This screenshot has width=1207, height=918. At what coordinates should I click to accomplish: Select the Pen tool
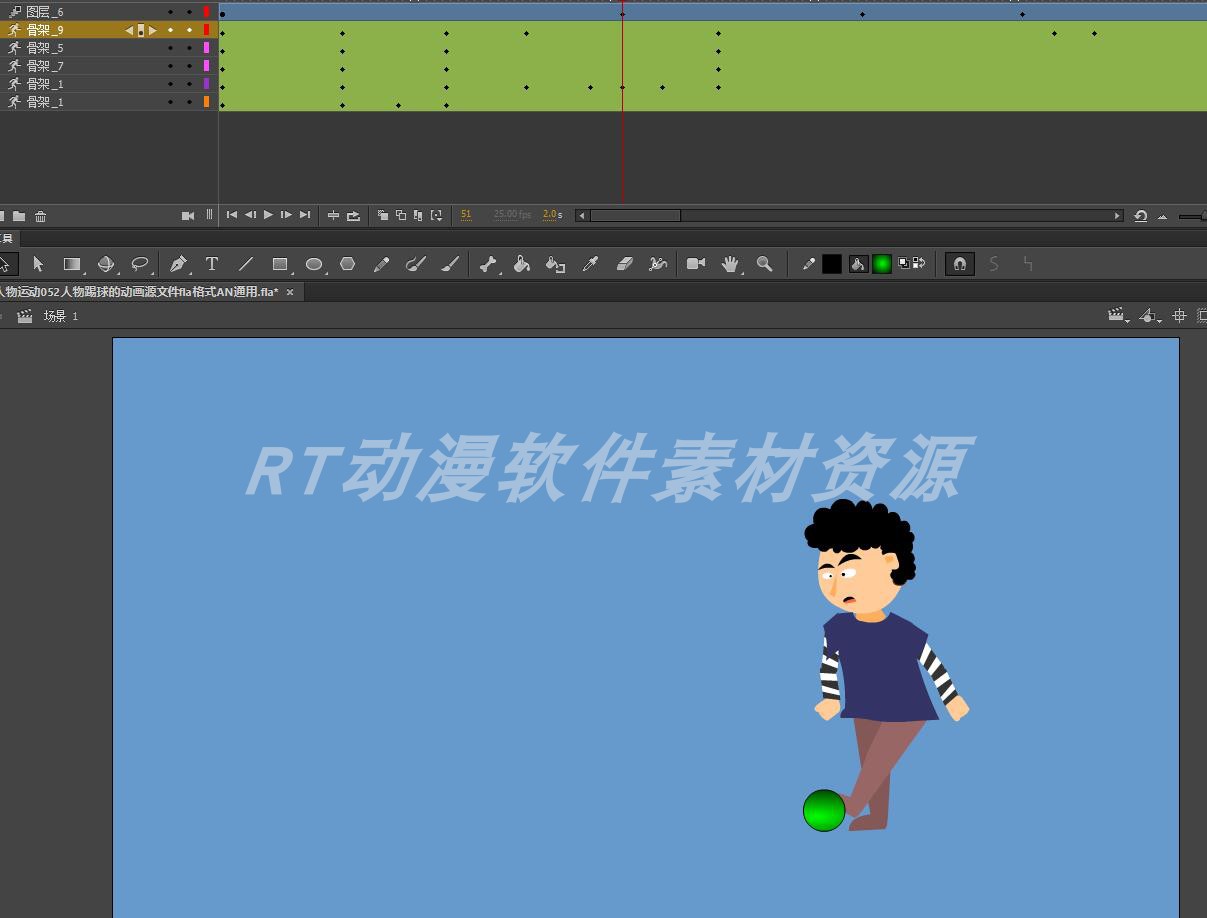click(x=177, y=264)
